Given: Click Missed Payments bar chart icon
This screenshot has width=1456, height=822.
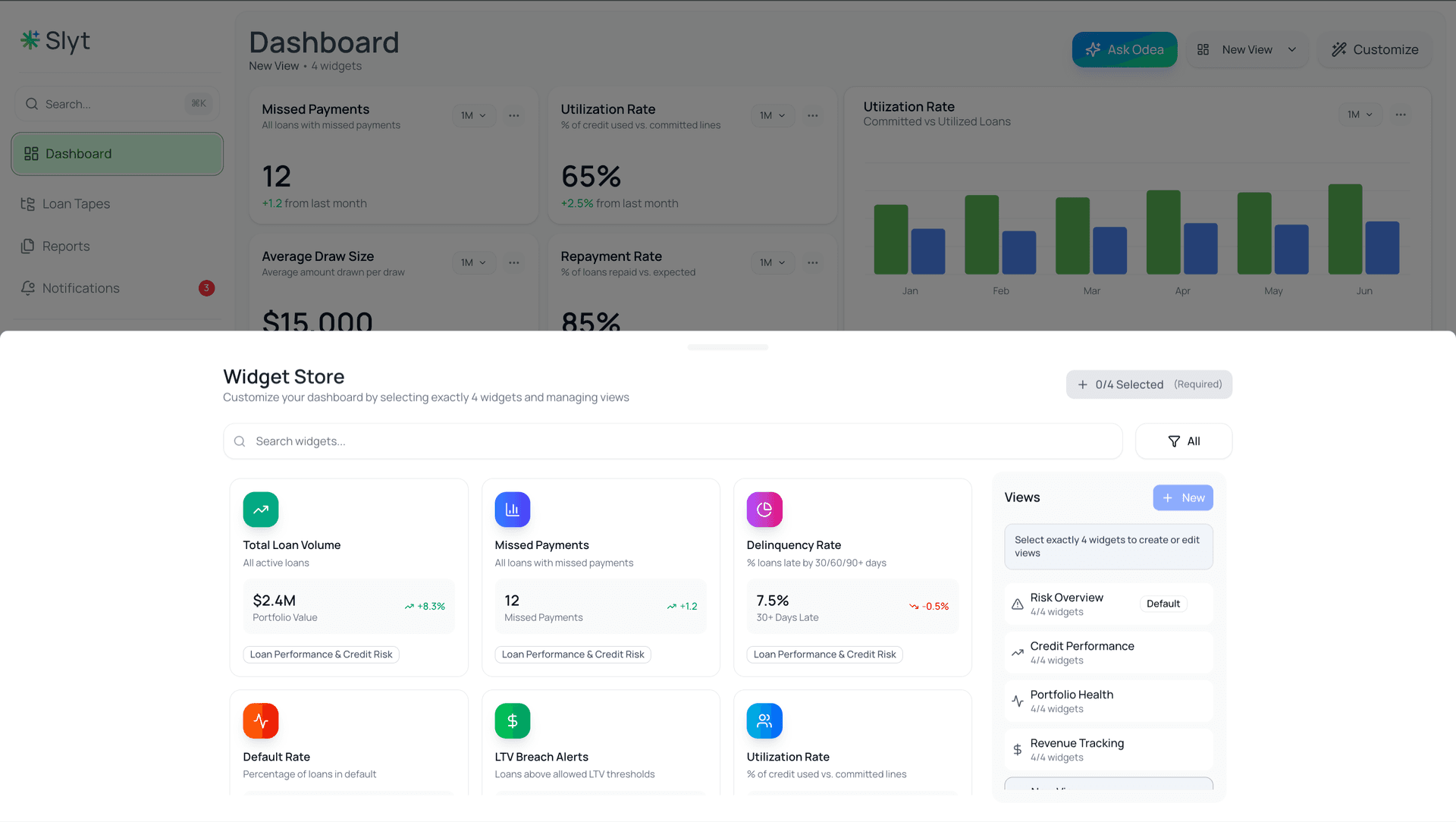Looking at the screenshot, I should click(513, 510).
